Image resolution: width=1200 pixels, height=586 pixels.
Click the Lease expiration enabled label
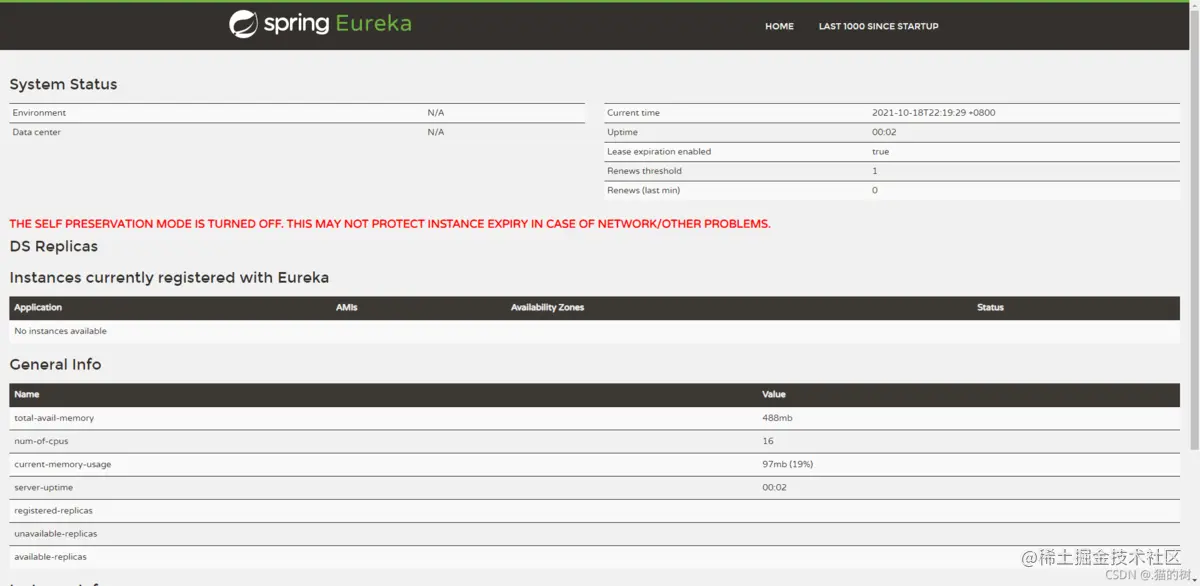click(x=659, y=152)
